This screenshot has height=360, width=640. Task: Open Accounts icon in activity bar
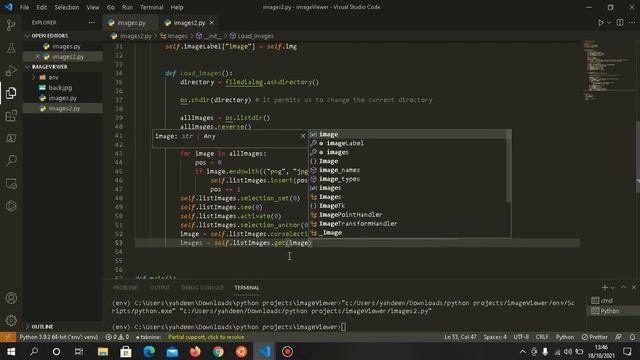(11, 298)
